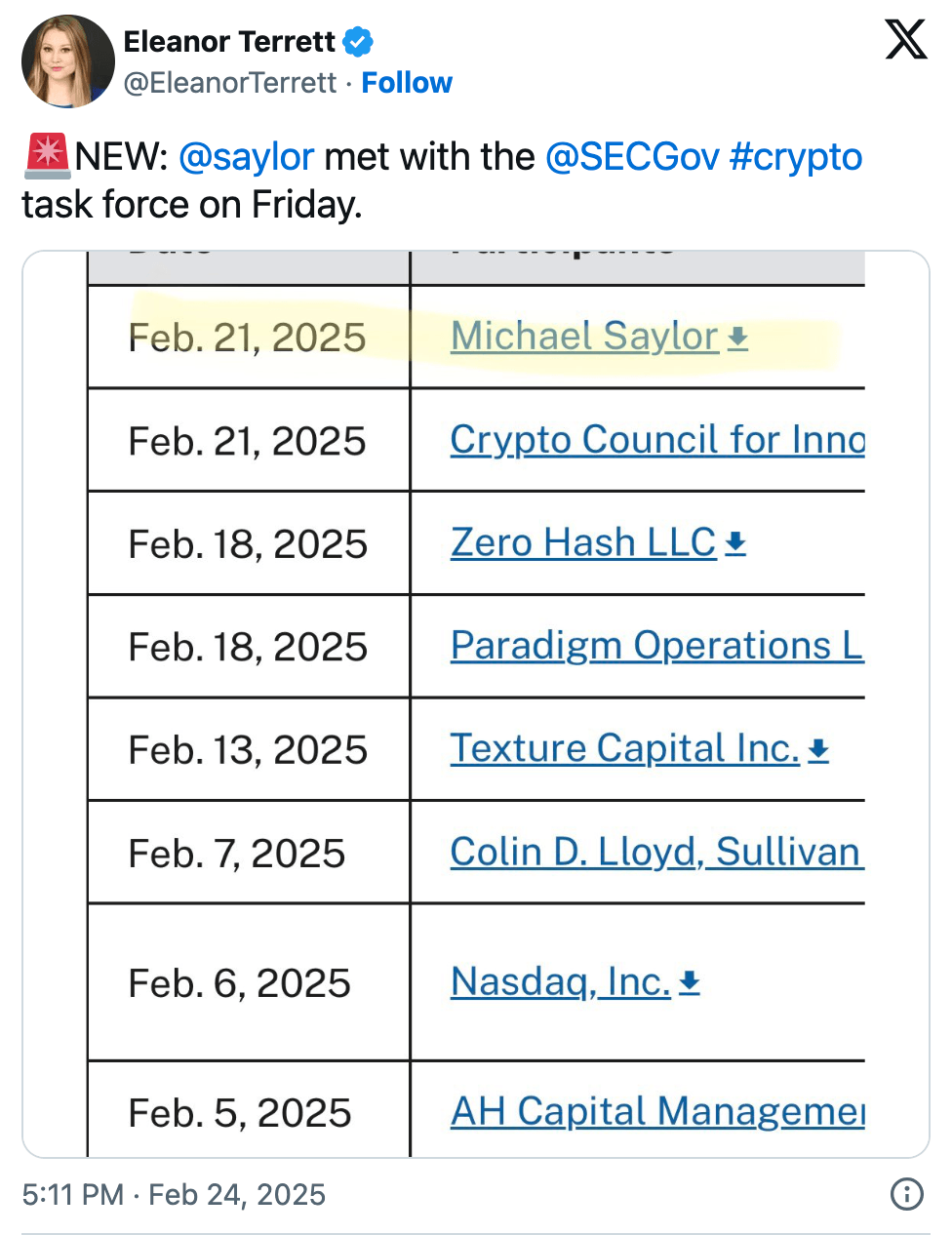Open the Michael Saylor participant link
Image resolution: width=952 pixels, height=1235 pixels.
pos(582,336)
